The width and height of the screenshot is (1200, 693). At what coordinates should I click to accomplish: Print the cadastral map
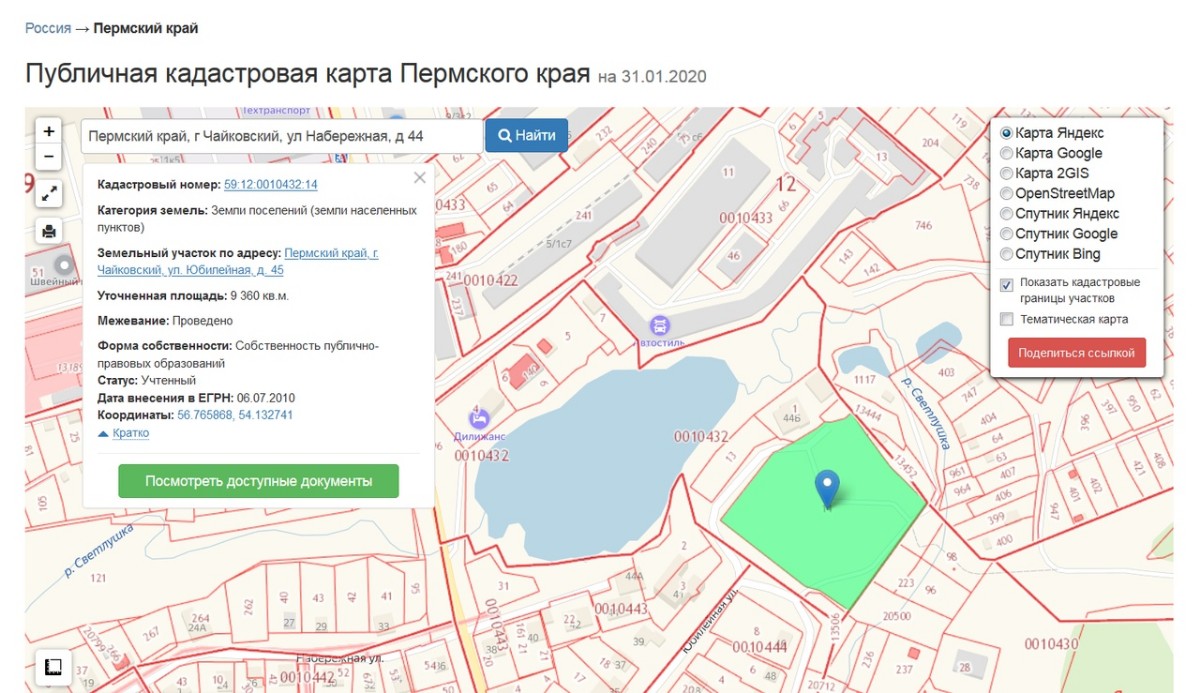(49, 231)
